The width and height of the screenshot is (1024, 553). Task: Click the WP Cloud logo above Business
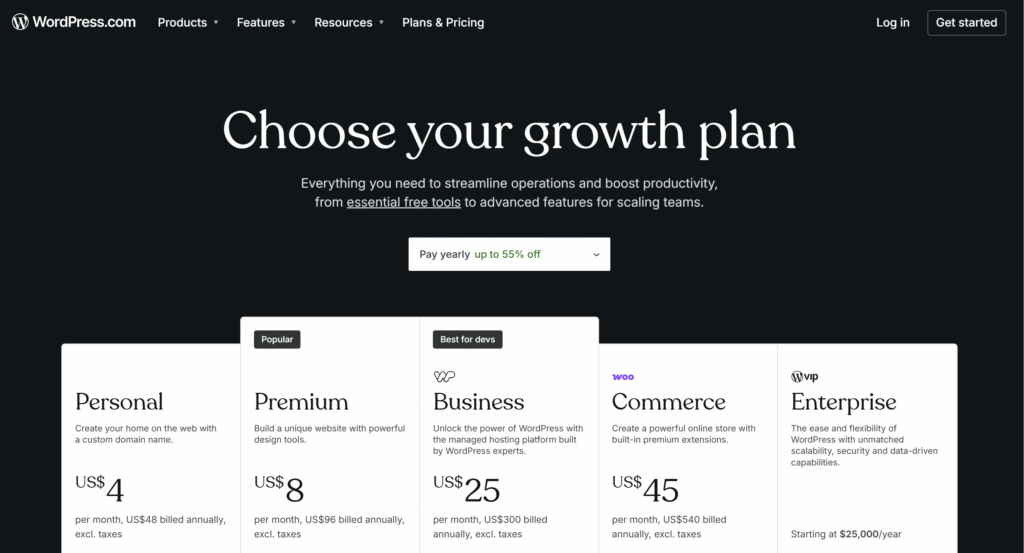(x=444, y=376)
